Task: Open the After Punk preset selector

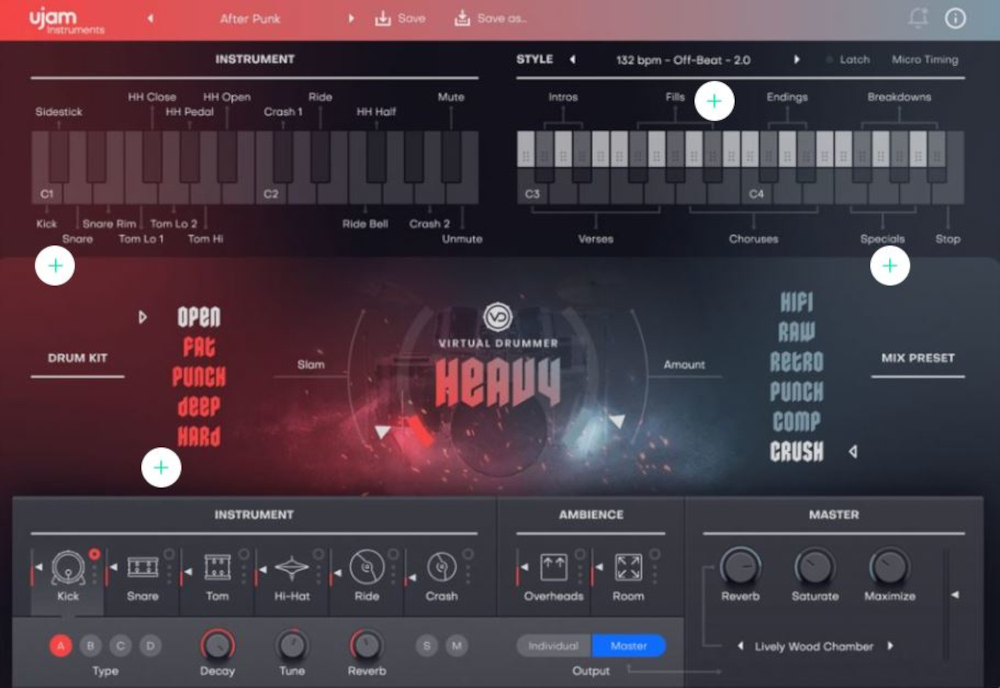Action: tap(250, 18)
